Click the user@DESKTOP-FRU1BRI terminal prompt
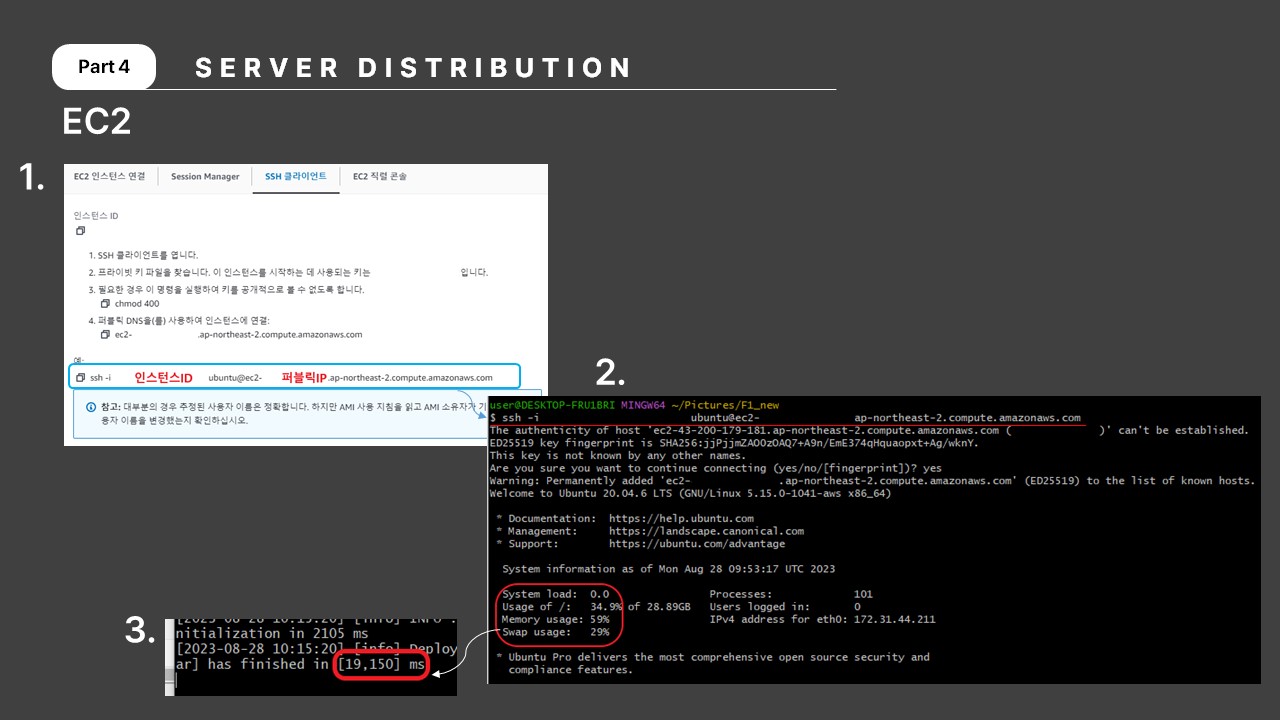The height and width of the screenshot is (720, 1280). click(x=552, y=405)
